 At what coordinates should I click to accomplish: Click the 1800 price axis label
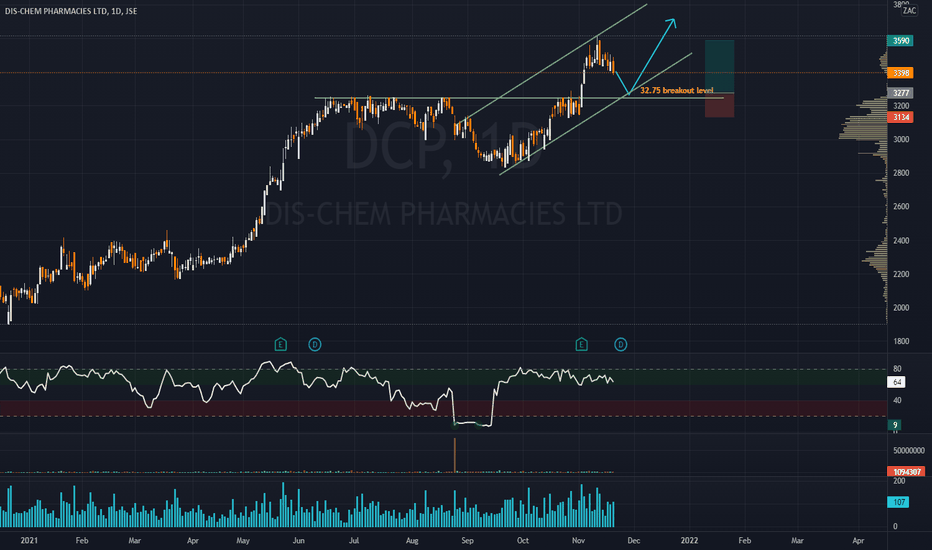tap(900, 341)
